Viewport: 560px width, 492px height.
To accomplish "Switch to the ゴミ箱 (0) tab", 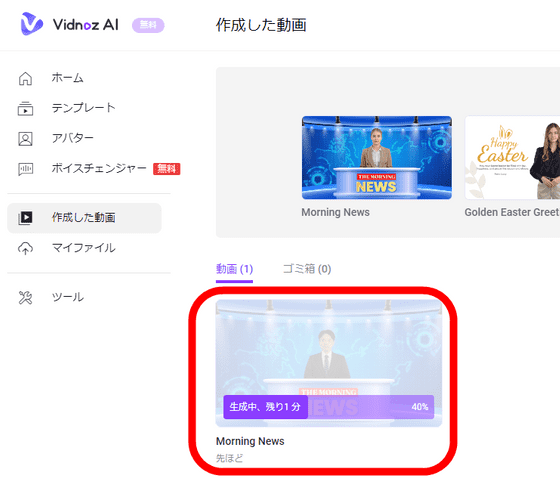I will point(307,269).
